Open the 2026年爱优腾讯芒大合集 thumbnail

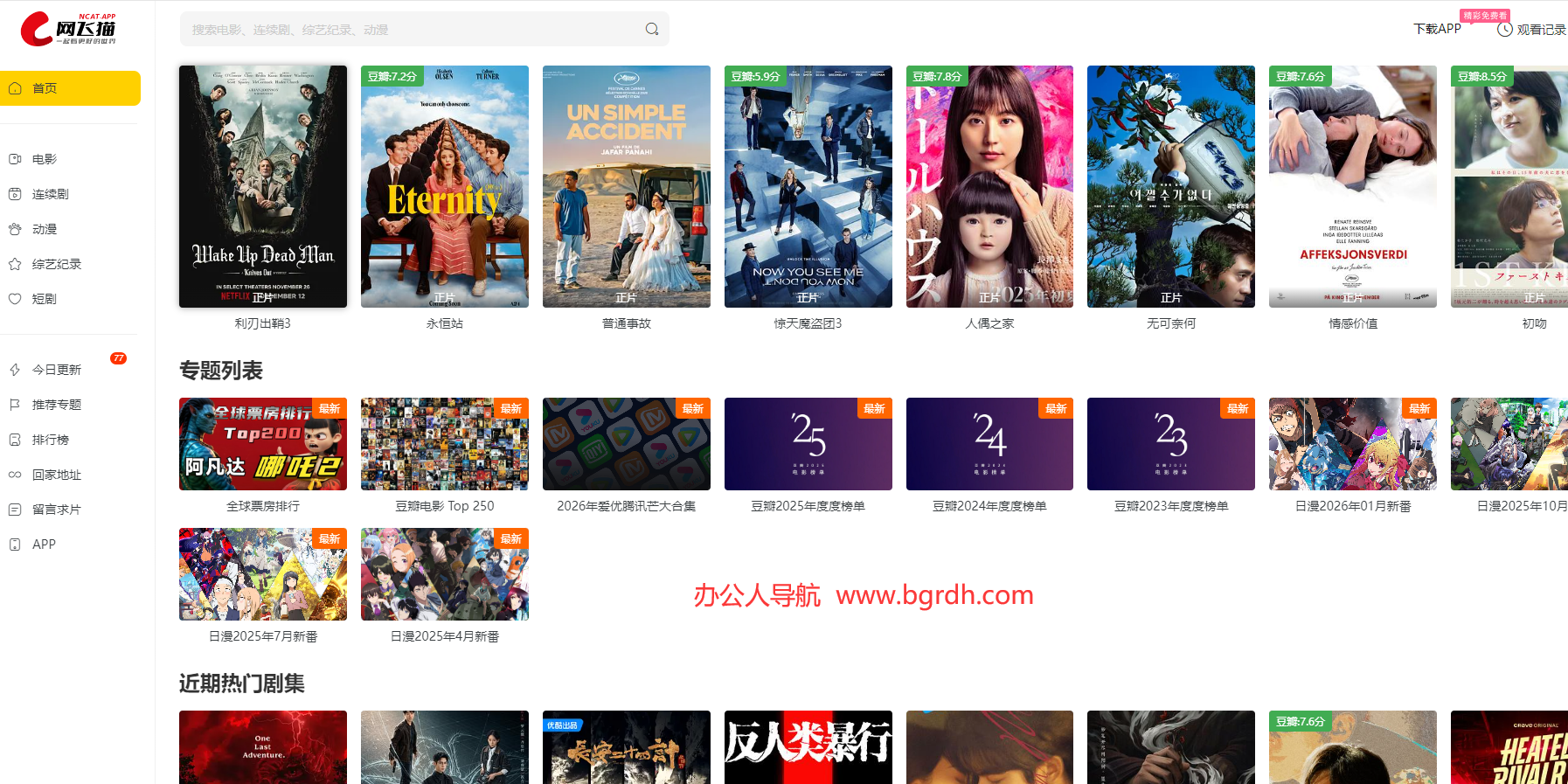tap(627, 444)
